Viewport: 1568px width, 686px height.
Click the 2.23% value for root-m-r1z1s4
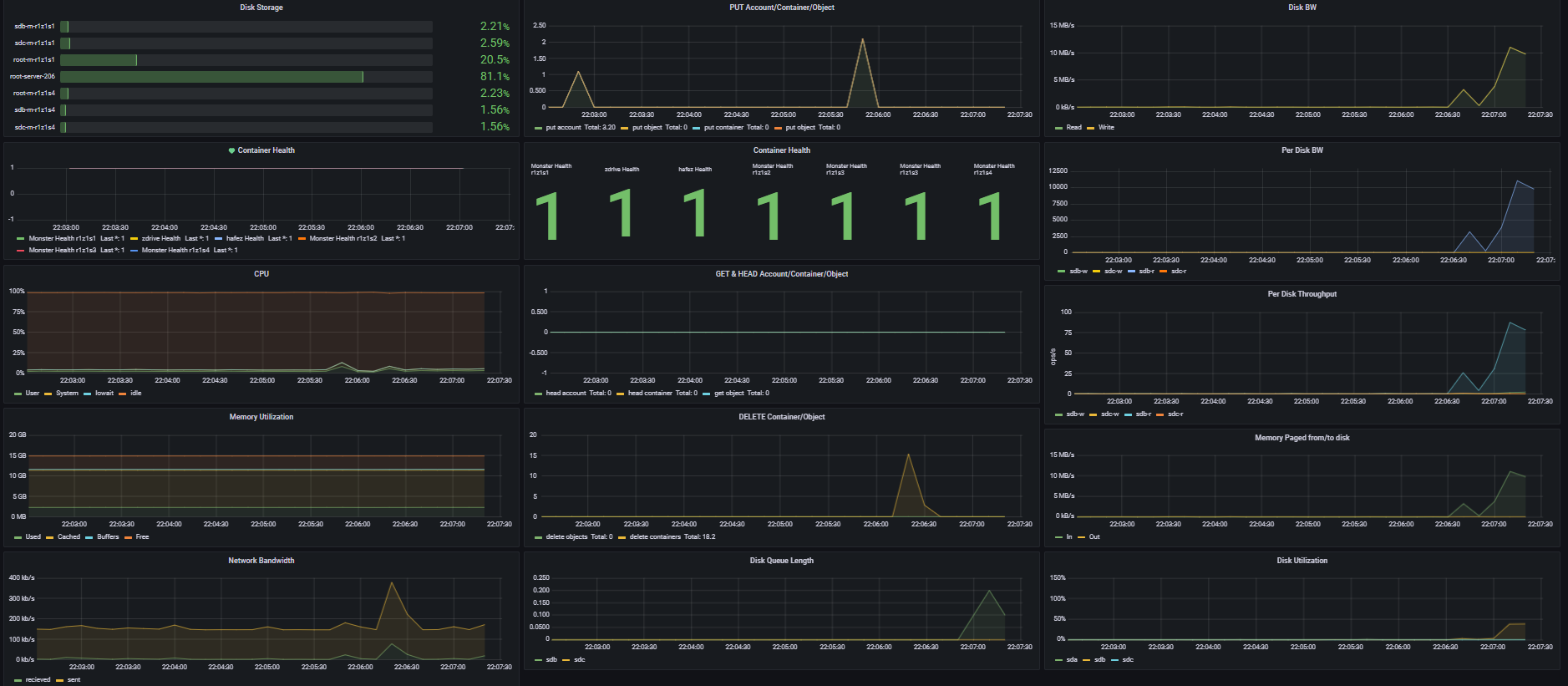coord(495,94)
